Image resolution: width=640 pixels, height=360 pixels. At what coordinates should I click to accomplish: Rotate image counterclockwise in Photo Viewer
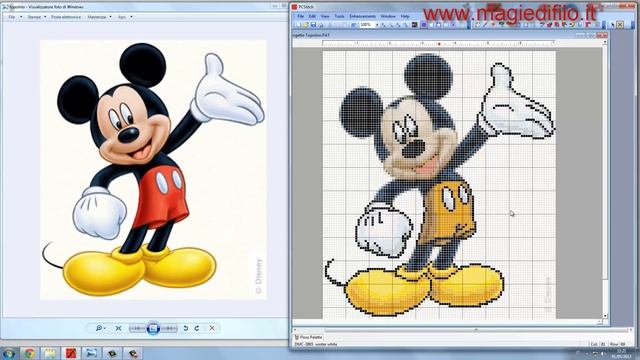186,328
